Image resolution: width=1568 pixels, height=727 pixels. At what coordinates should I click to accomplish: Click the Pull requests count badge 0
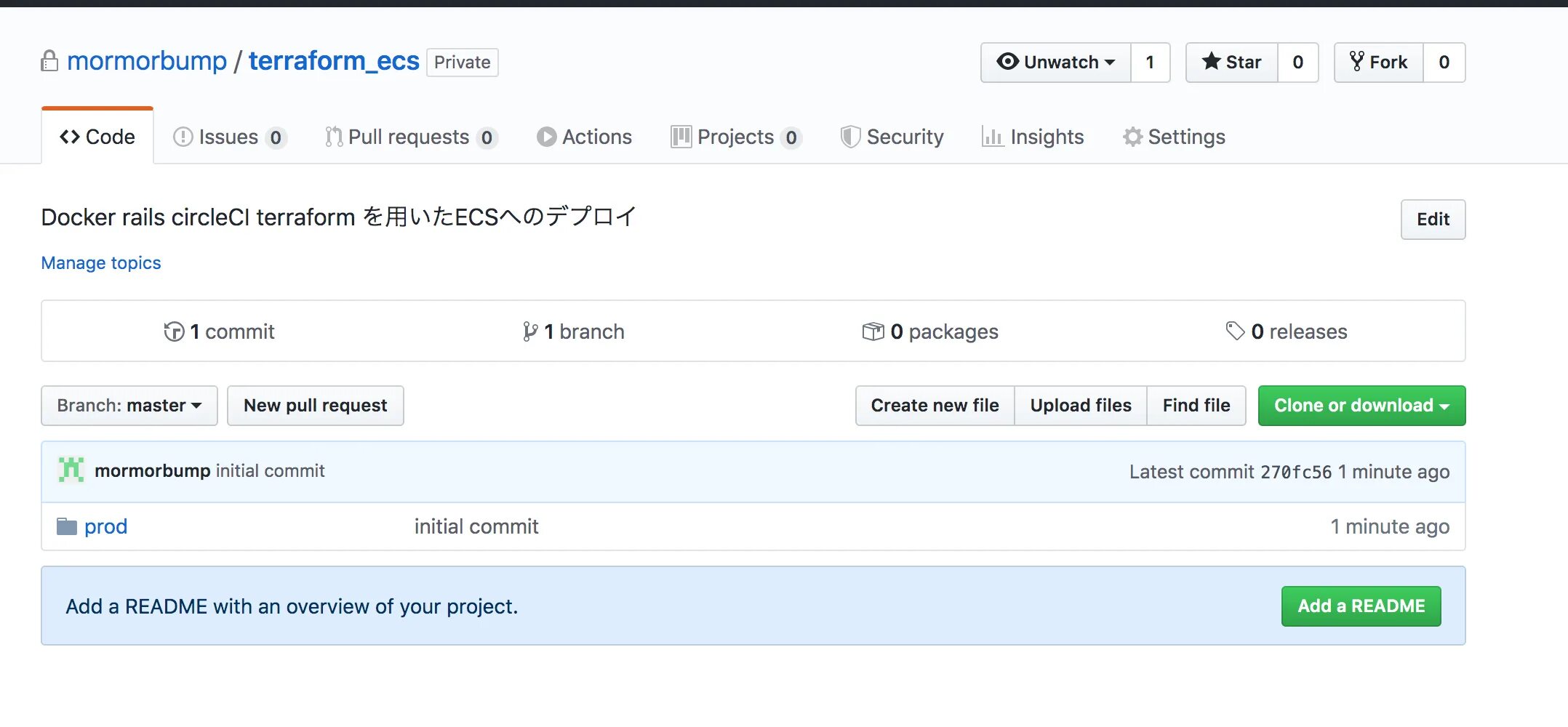point(487,137)
